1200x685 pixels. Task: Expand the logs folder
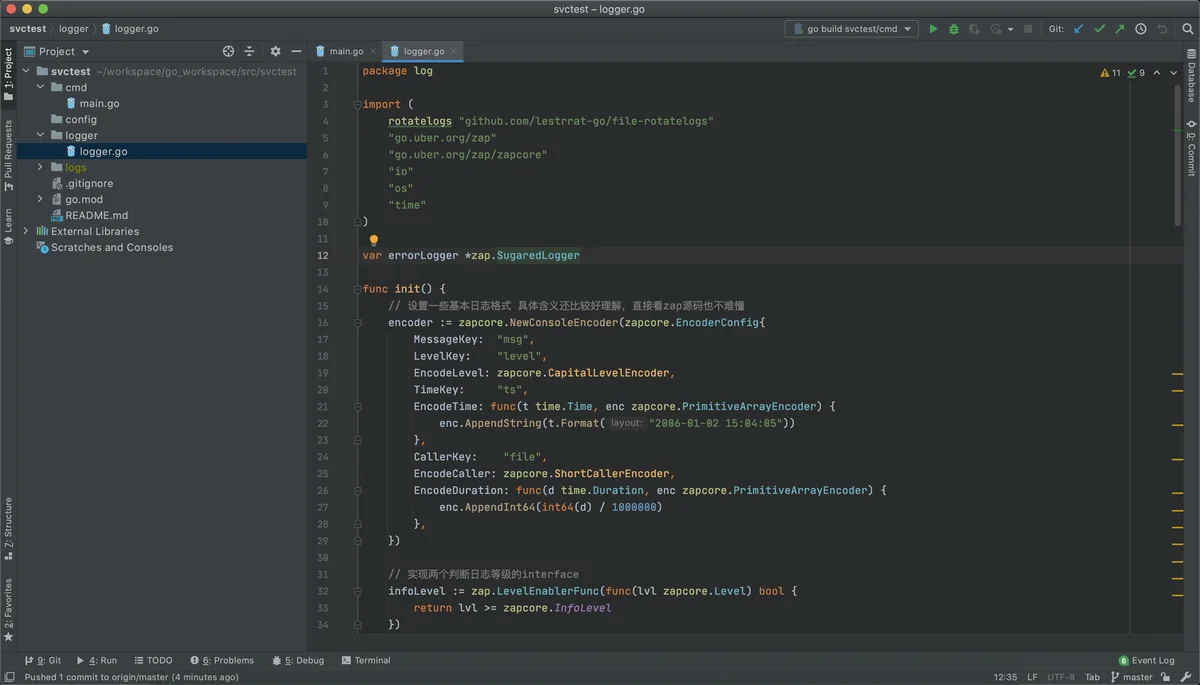pos(41,167)
